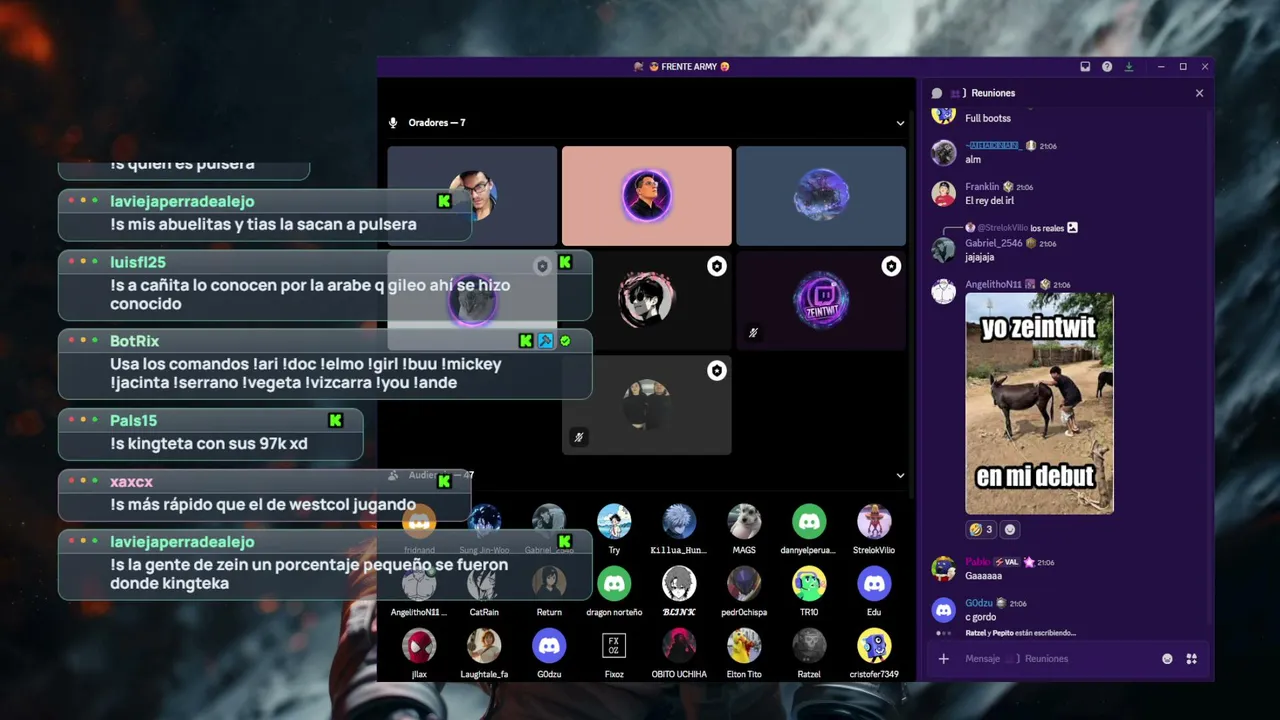Select the speaker tile with sunglasses avatar

coord(646,300)
